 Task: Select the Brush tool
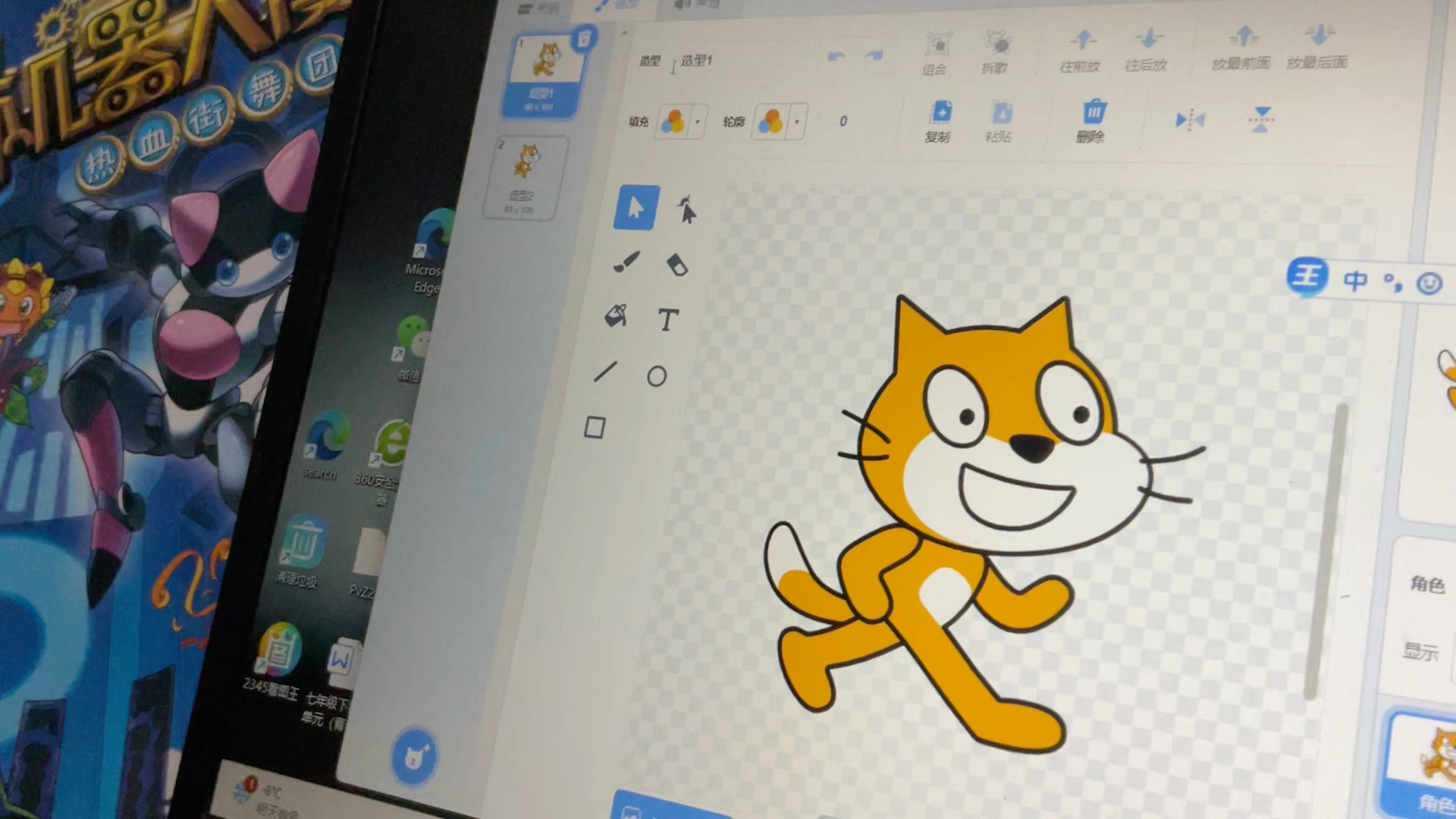(626, 262)
